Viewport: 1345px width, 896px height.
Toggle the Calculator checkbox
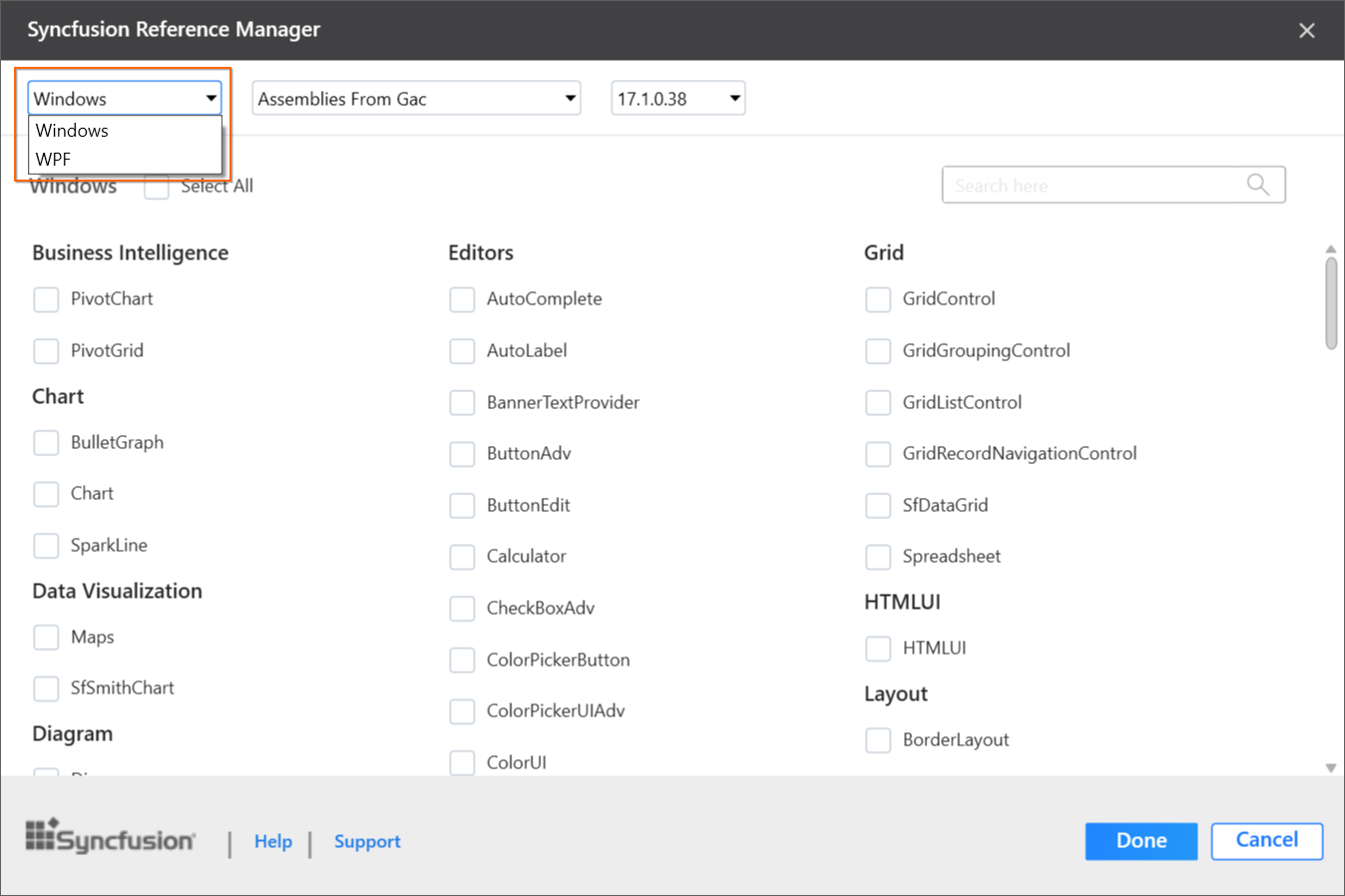462,557
